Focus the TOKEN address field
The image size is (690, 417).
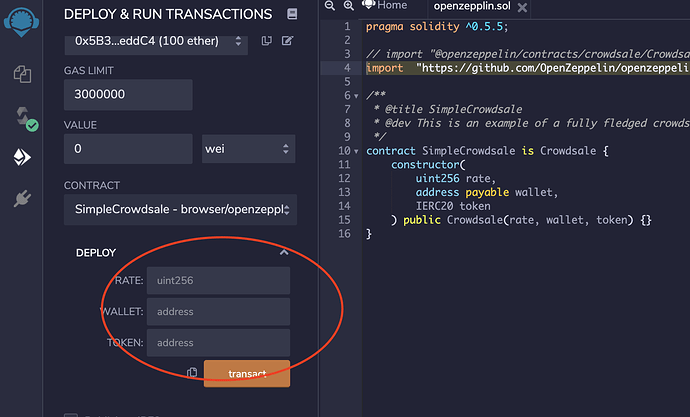click(218, 343)
